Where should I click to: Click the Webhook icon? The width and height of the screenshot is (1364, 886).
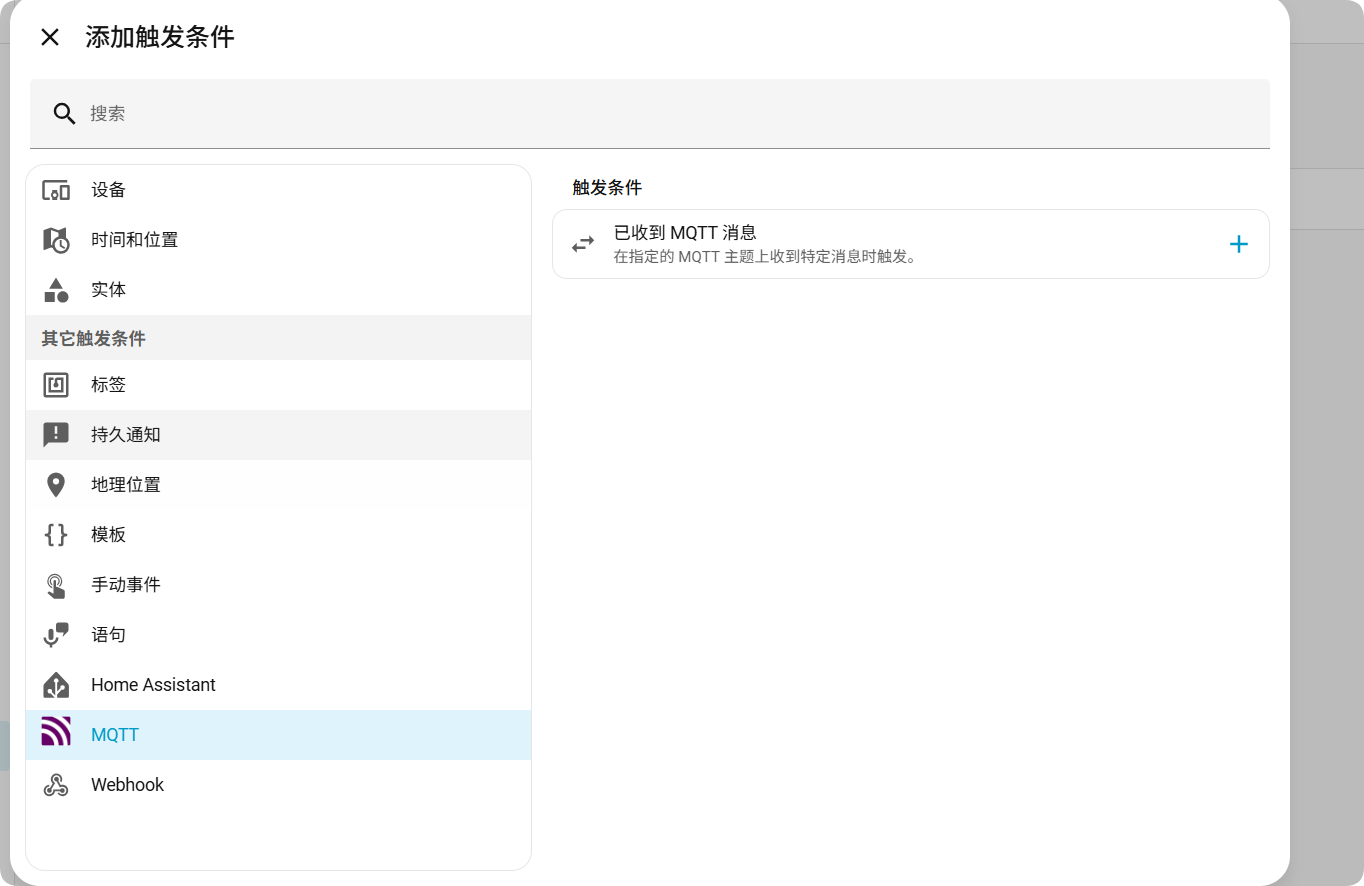point(56,785)
